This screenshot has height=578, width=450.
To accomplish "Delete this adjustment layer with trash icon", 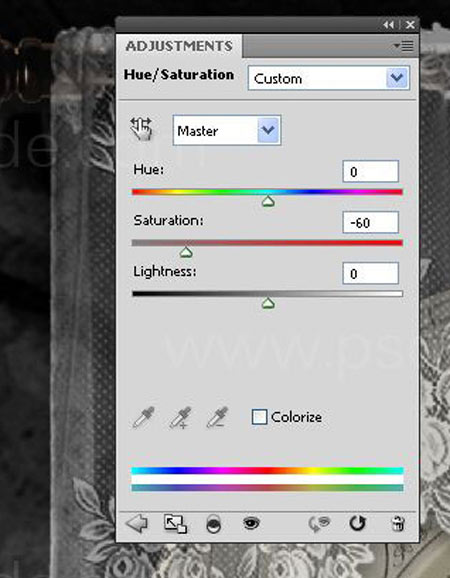I will click(x=398, y=524).
